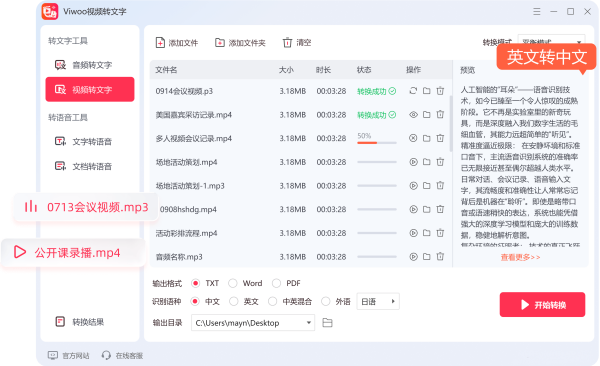Image resolution: width=600 pixels, height=366 pixels.
Task: Select 英文 recognition language
Action: coord(234,301)
